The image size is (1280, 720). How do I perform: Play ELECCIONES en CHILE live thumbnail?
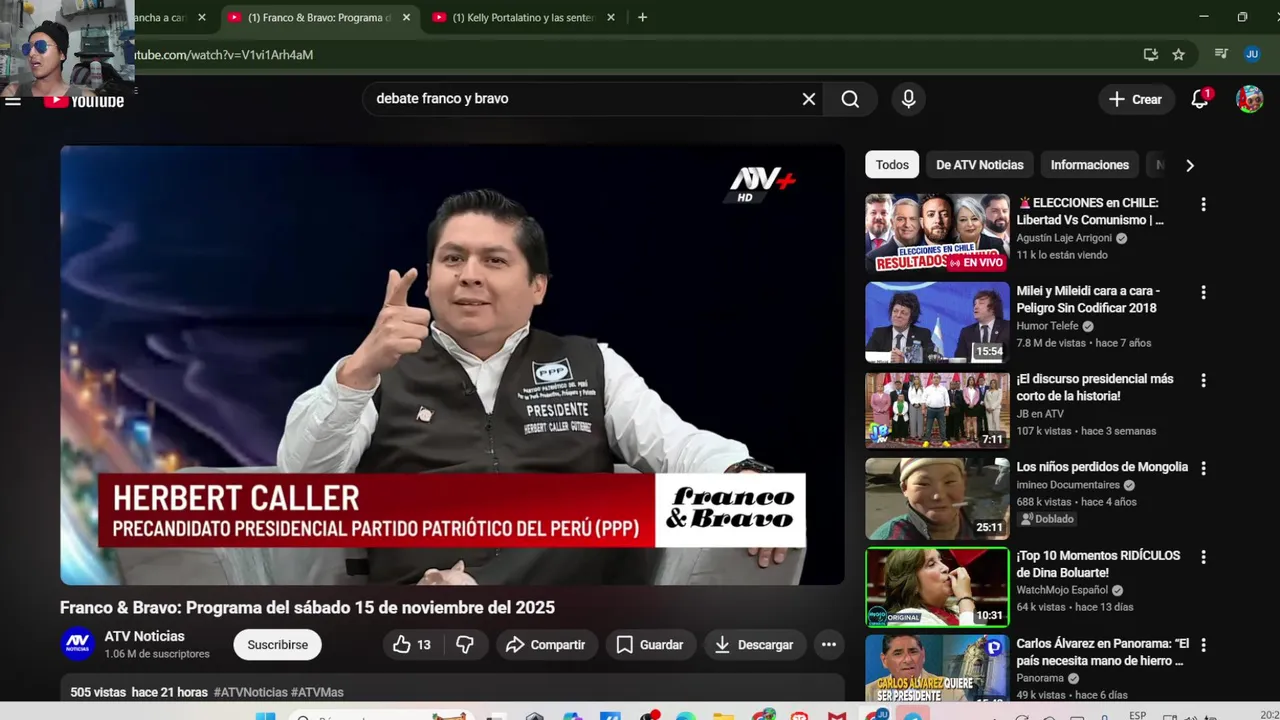pos(937,233)
